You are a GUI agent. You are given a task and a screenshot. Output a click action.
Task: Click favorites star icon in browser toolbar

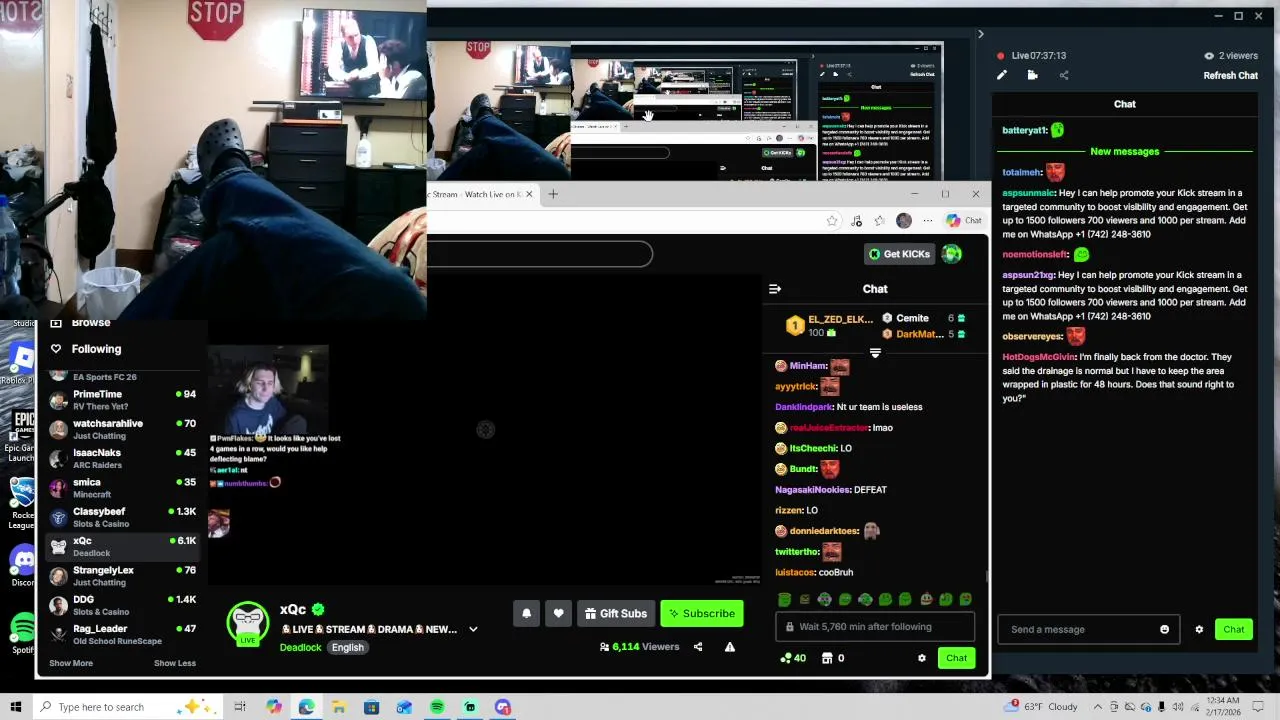pyautogui.click(x=832, y=221)
